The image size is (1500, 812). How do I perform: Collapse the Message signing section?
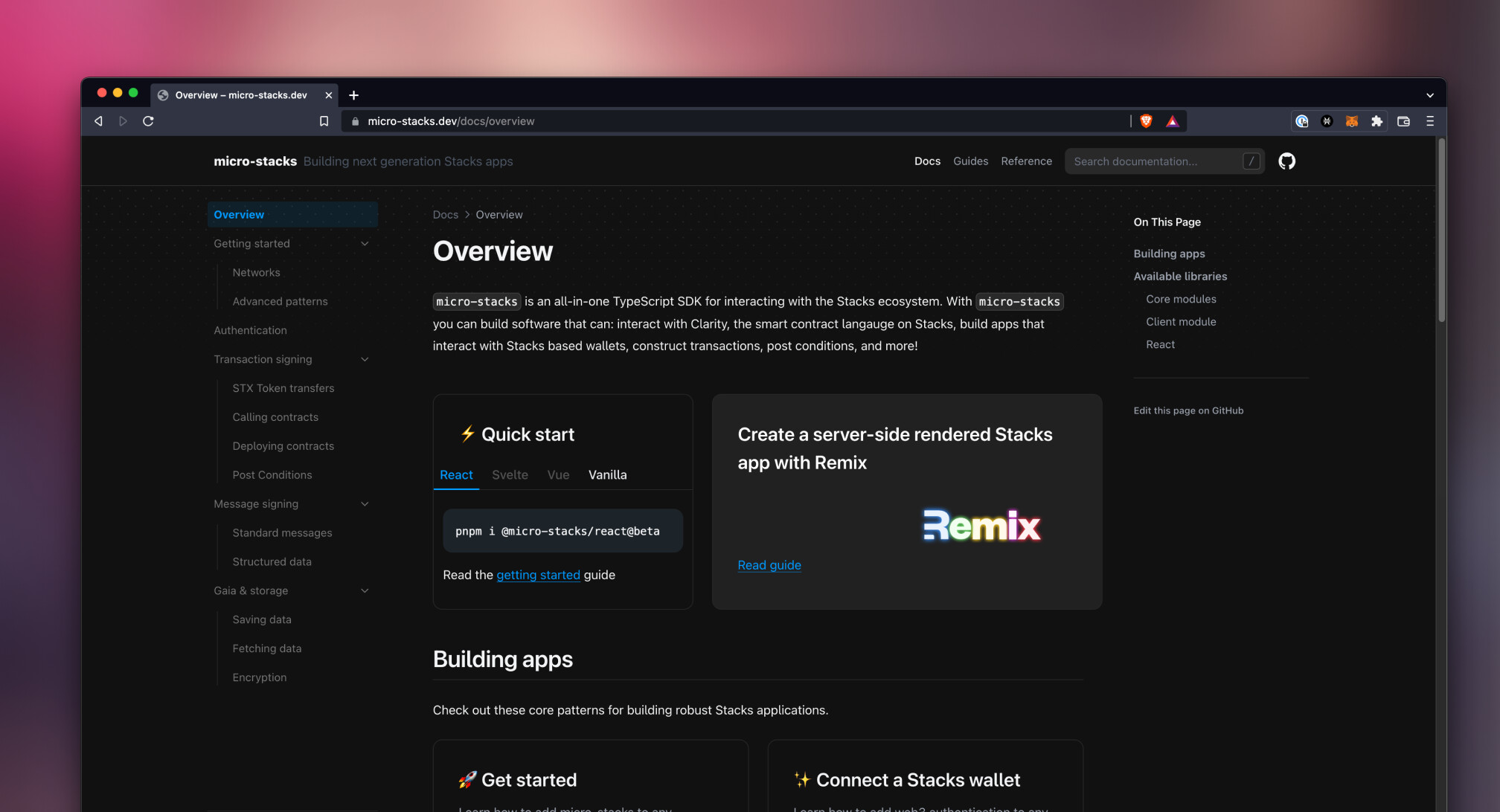tap(365, 504)
